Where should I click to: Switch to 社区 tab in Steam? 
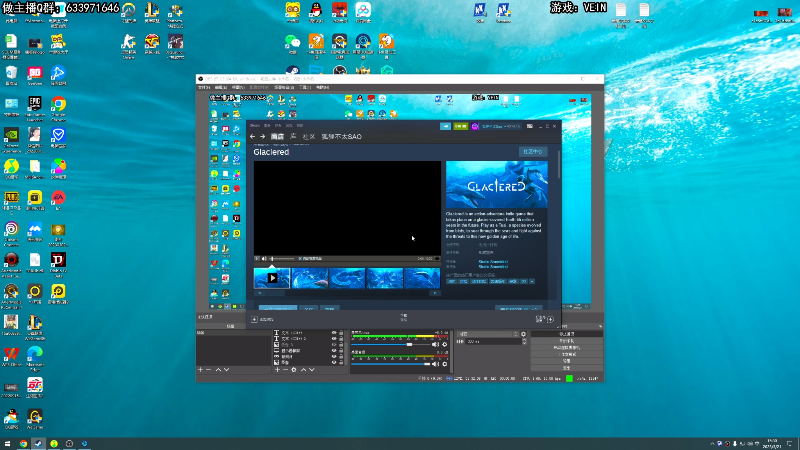[309, 136]
